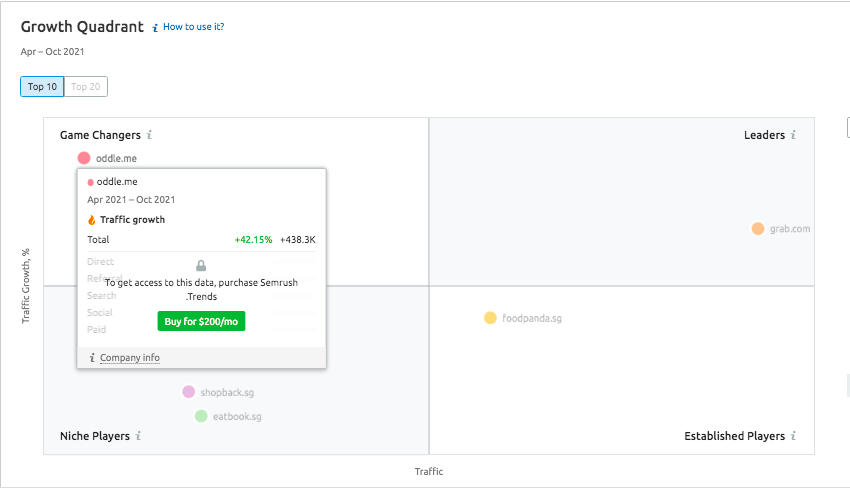Select the red oddle.me data point
Viewport: 850px width, 490px height.
point(84,158)
